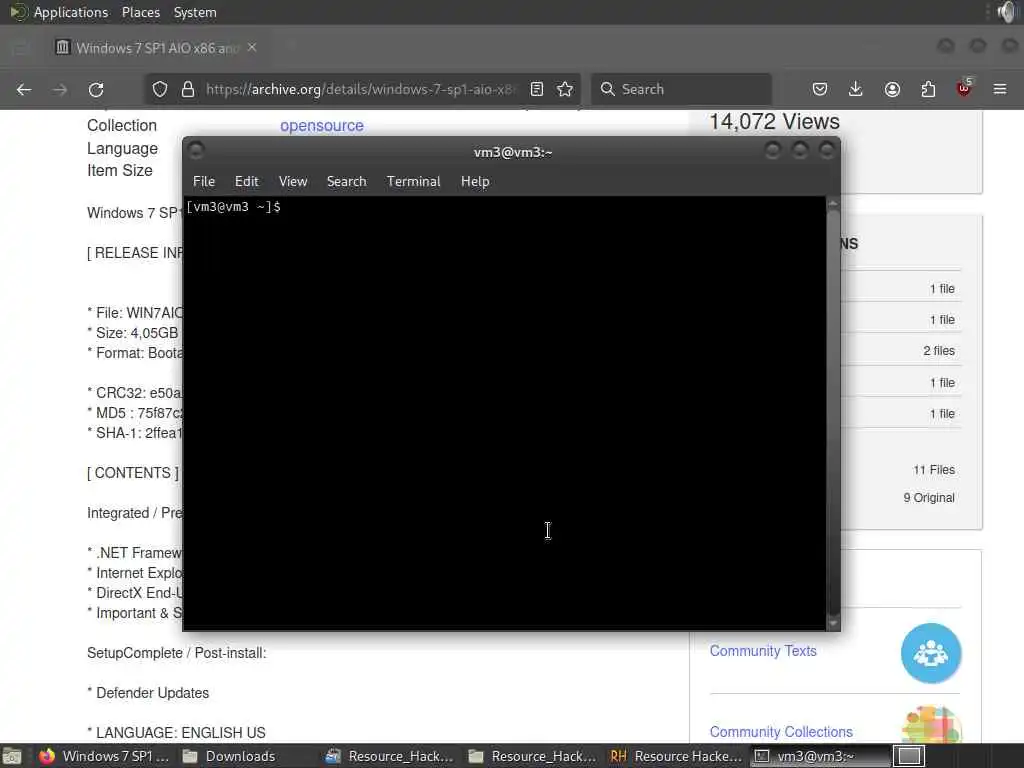Open the Places menu in top panel
Image resolution: width=1024 pixels, height=768 pixels.
tap(140, 12)
